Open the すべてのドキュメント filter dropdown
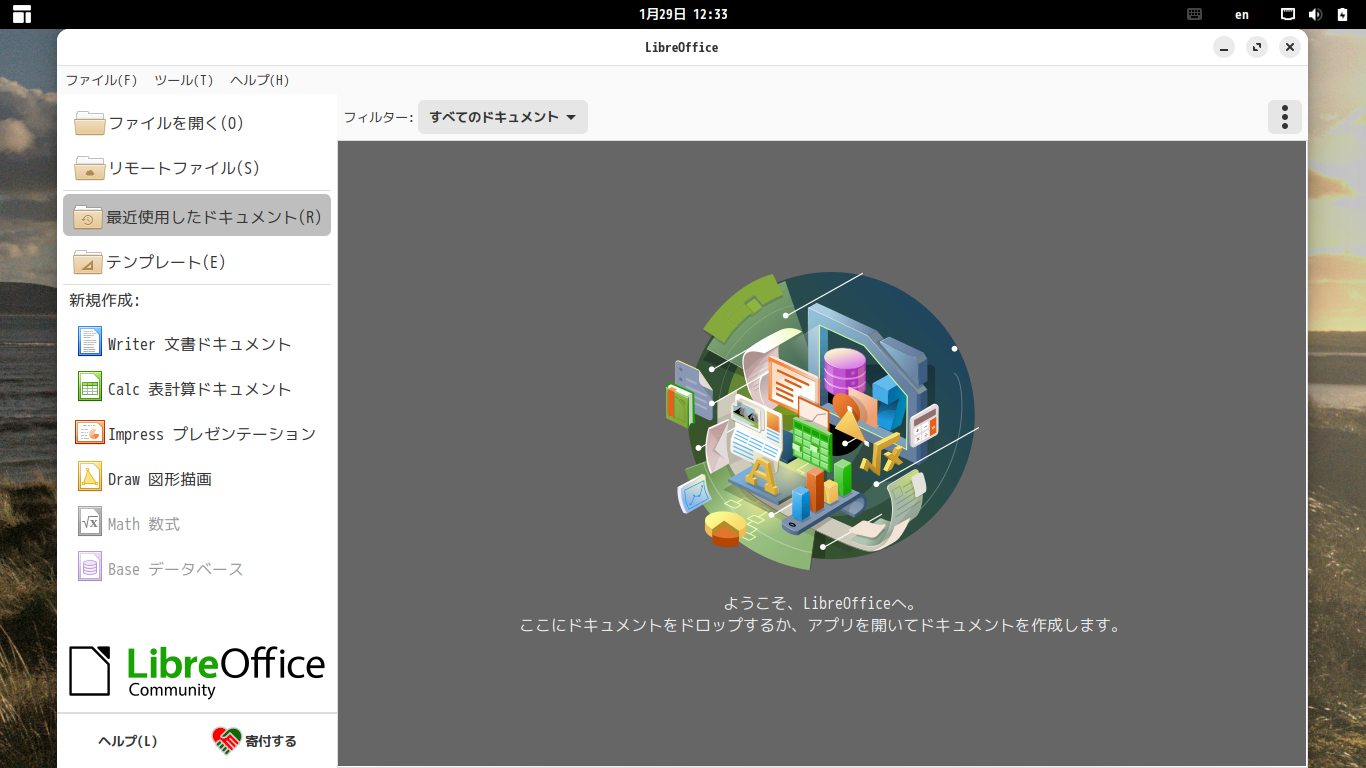This screenshot has width=1366, height=768. point(503,117)
